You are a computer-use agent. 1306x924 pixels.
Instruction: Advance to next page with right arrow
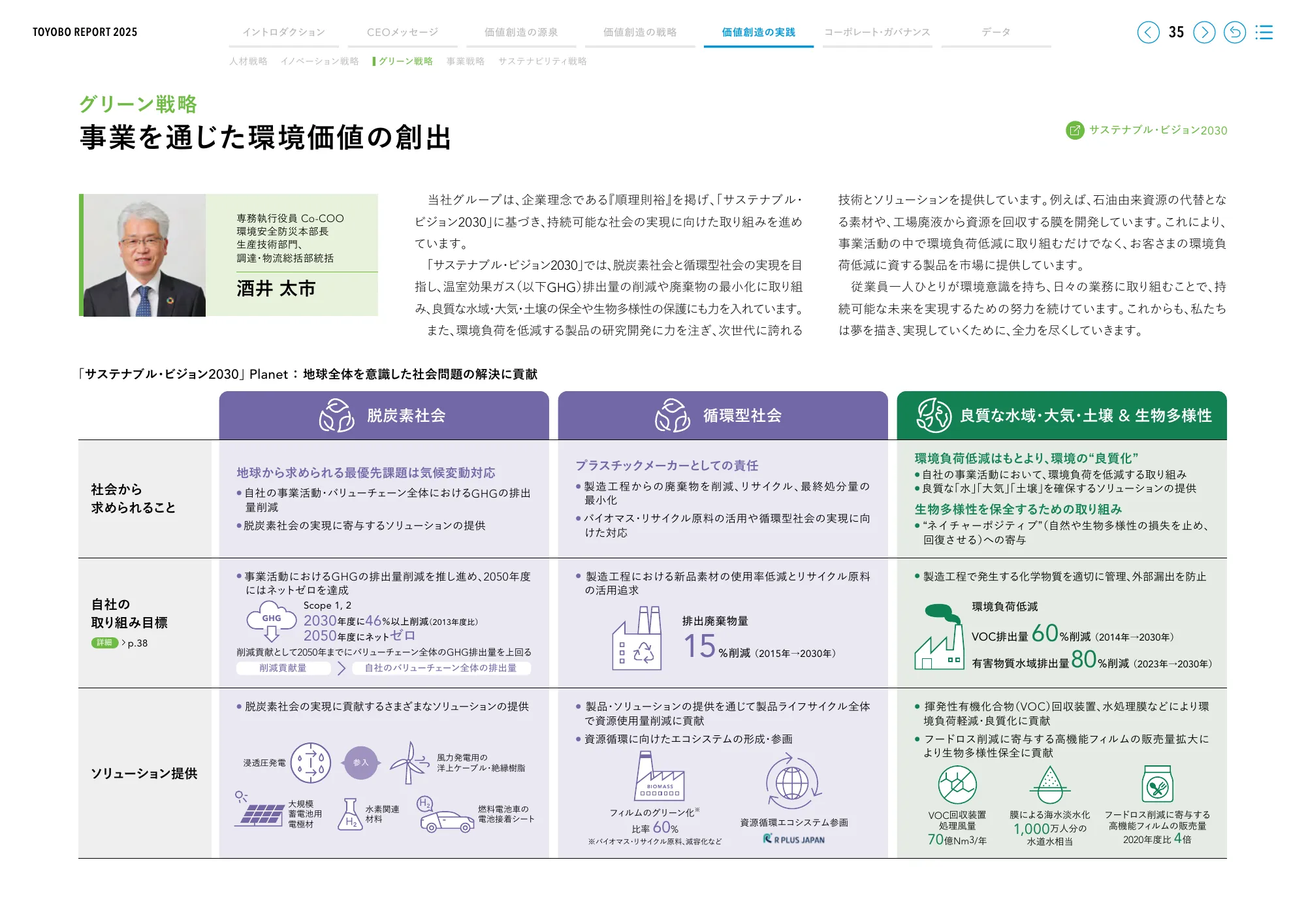pyautogui.click(x=1204, y=31)
